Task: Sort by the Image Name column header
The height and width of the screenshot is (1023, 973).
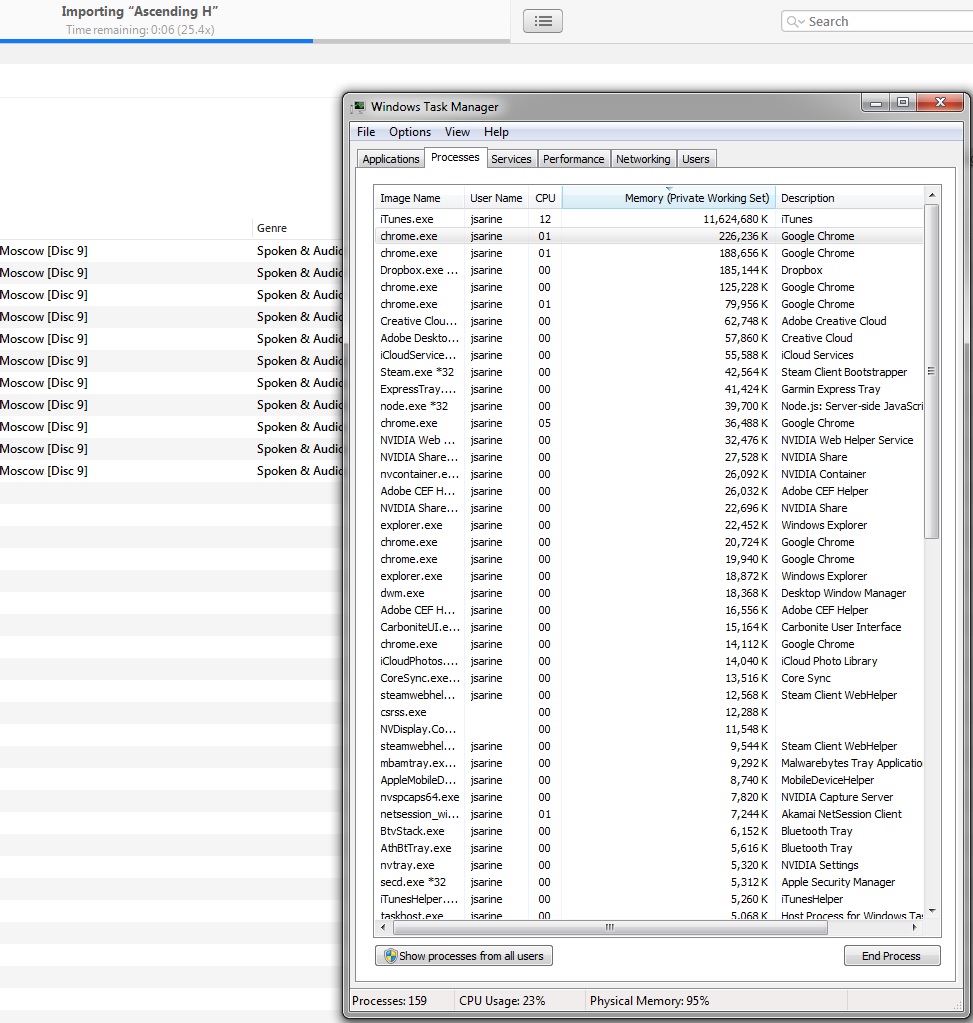Action: 418,198
